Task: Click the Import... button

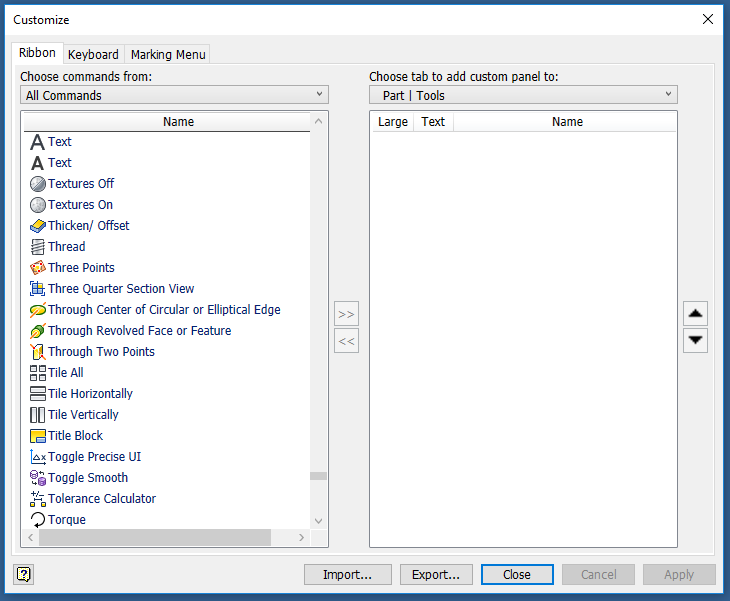Action: [348, 574]
